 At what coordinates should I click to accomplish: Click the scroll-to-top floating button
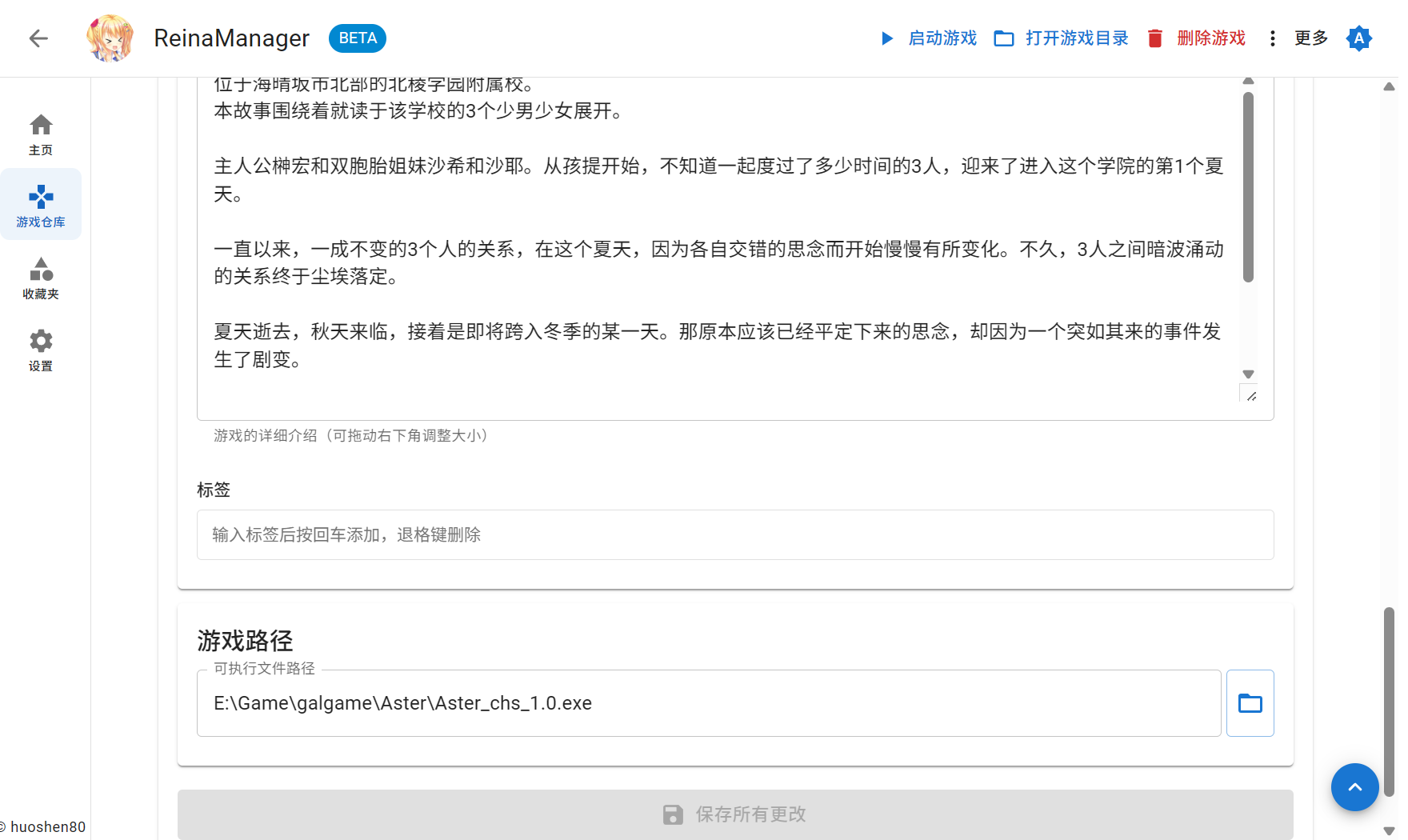[x=1354, y=787]
